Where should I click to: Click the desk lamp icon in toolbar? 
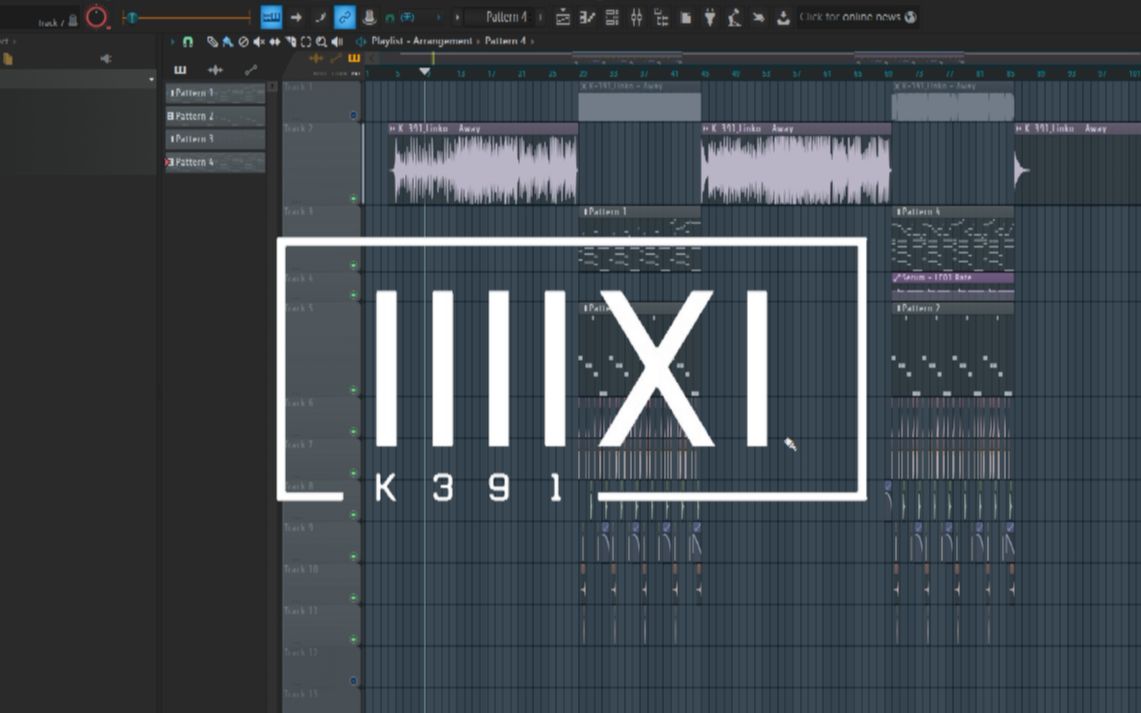734,17
